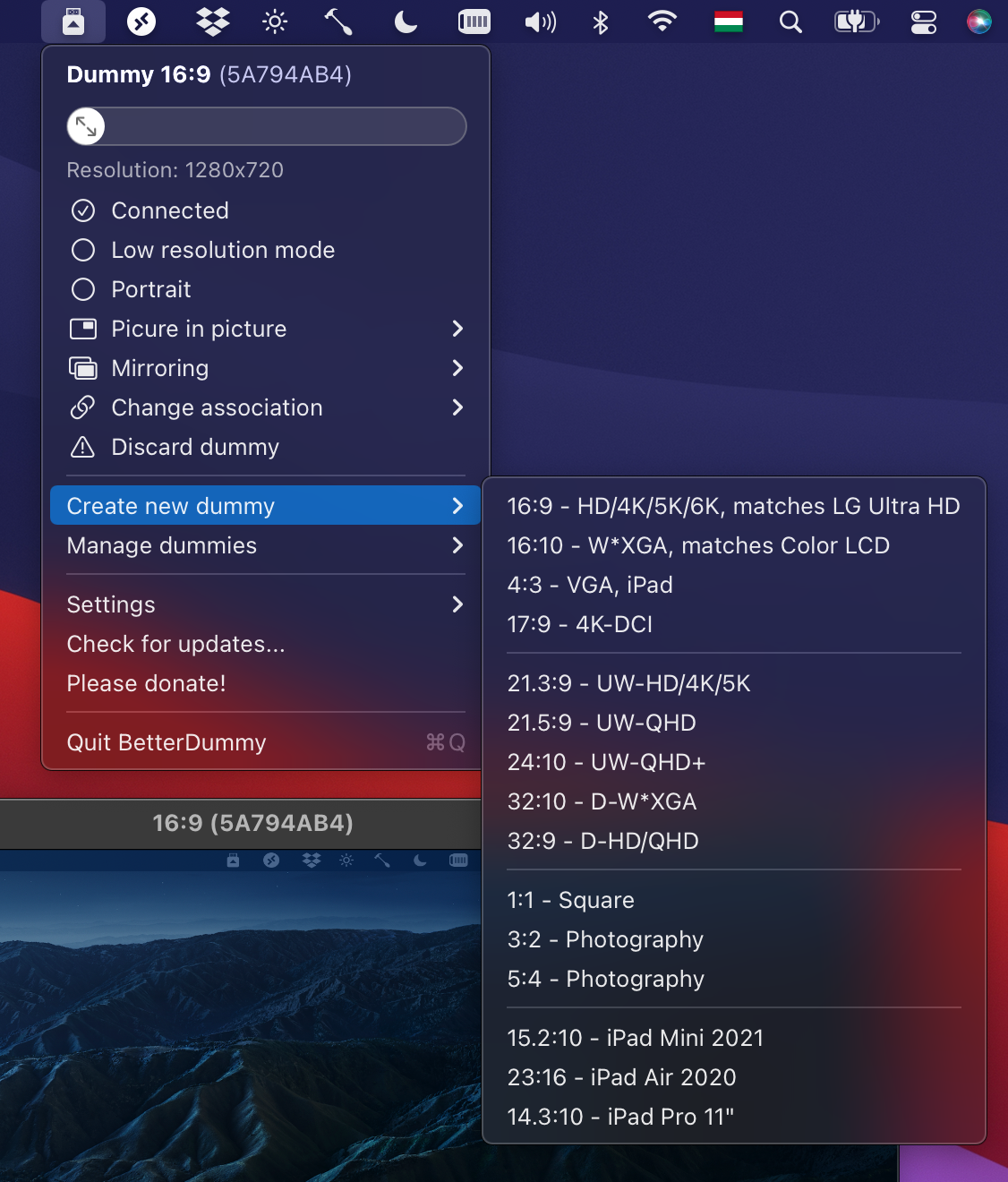Expand the Create new dummy chevron
This screenshot has width=1008, height=1182.
click(x=457, y=506)
